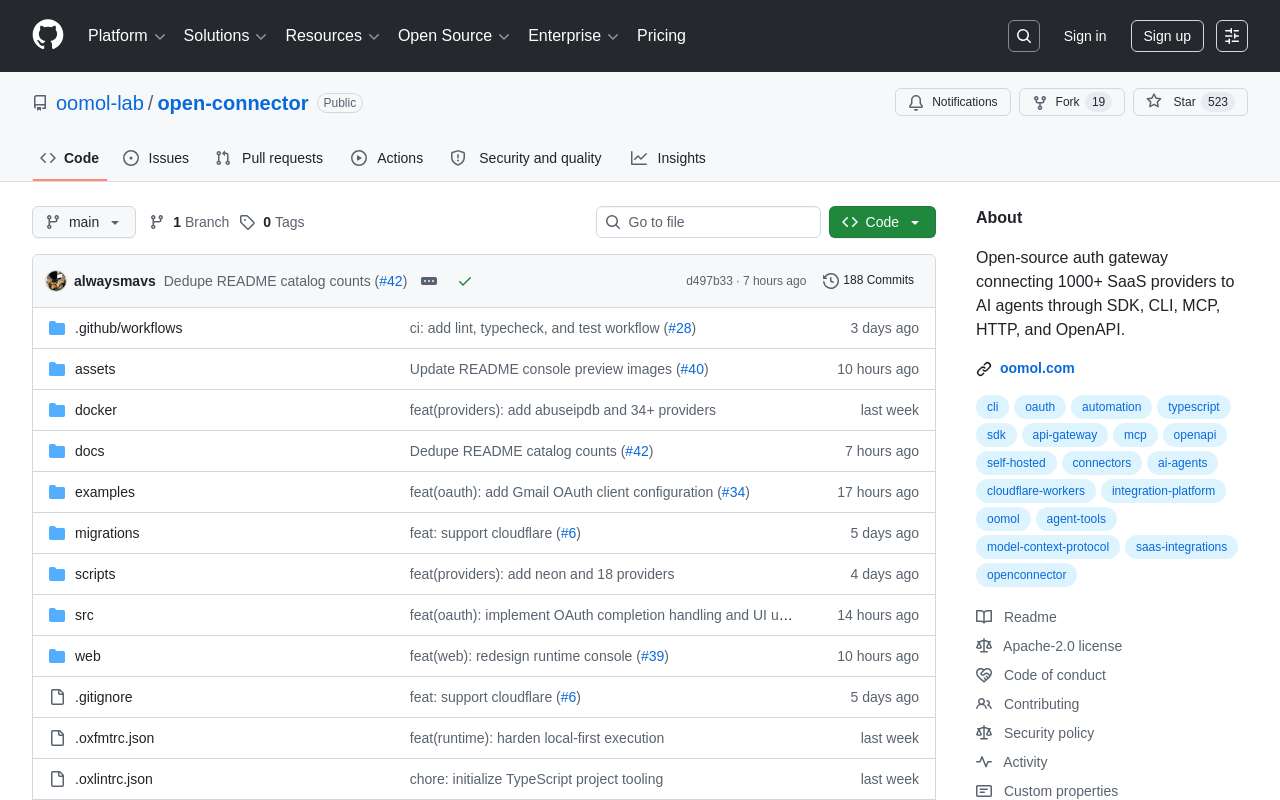Click the note icon beside Custom properties
1280x800 pixels.
tap(984, 791)
